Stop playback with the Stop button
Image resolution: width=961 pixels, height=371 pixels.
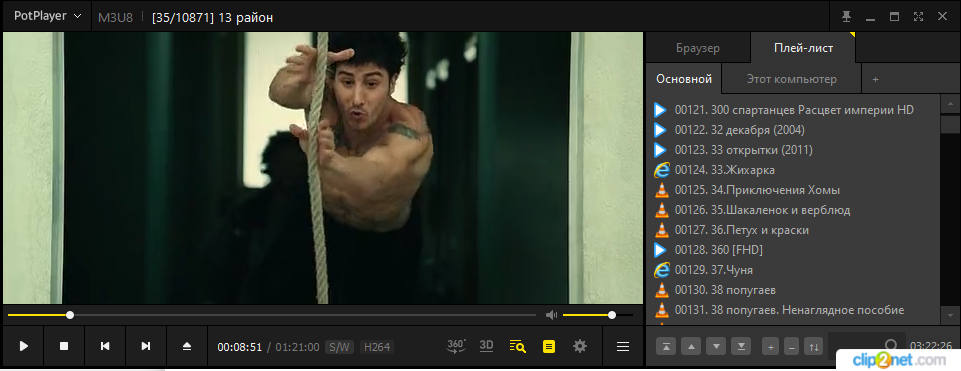64,346
